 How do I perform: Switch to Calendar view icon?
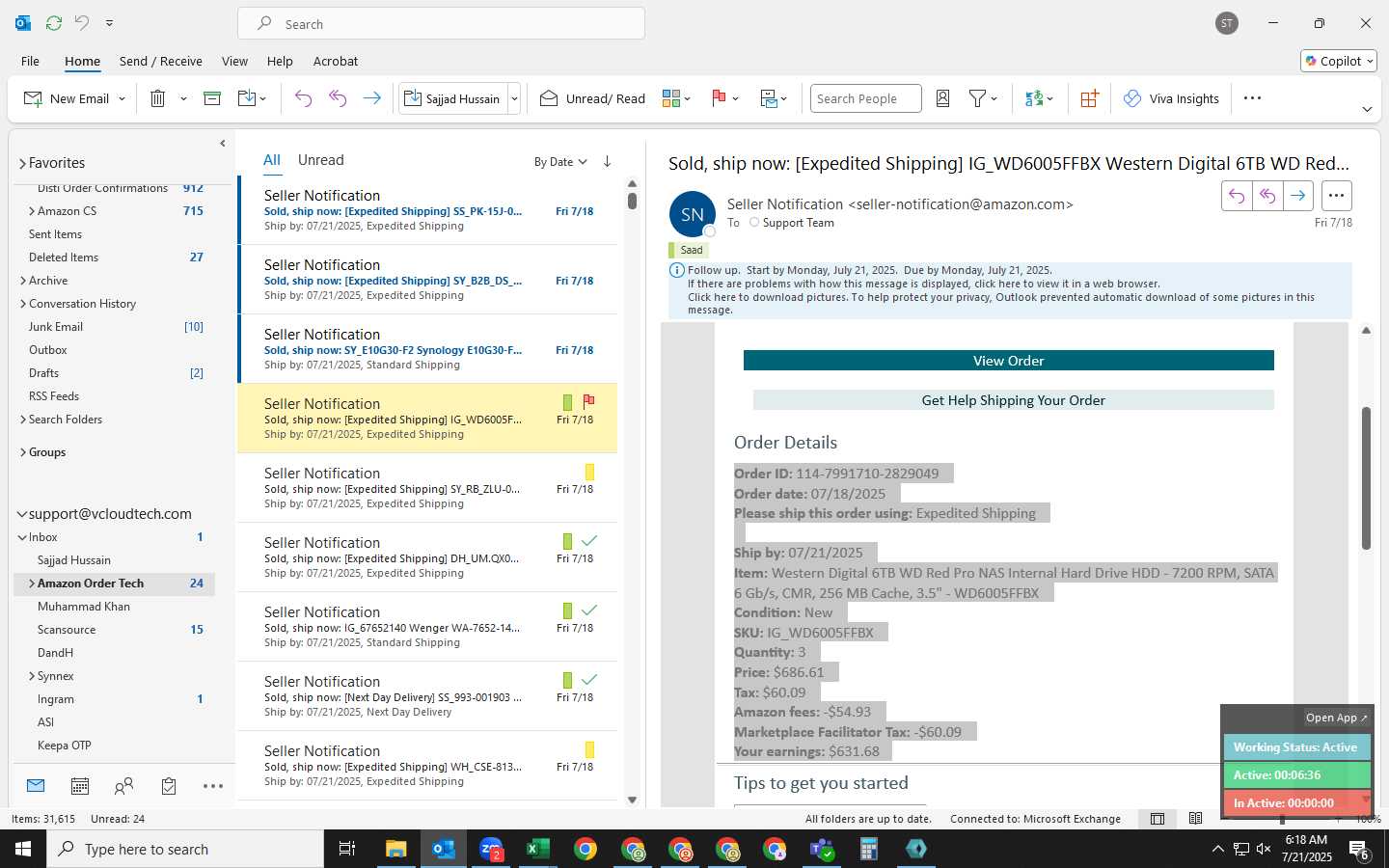(80, 787)
